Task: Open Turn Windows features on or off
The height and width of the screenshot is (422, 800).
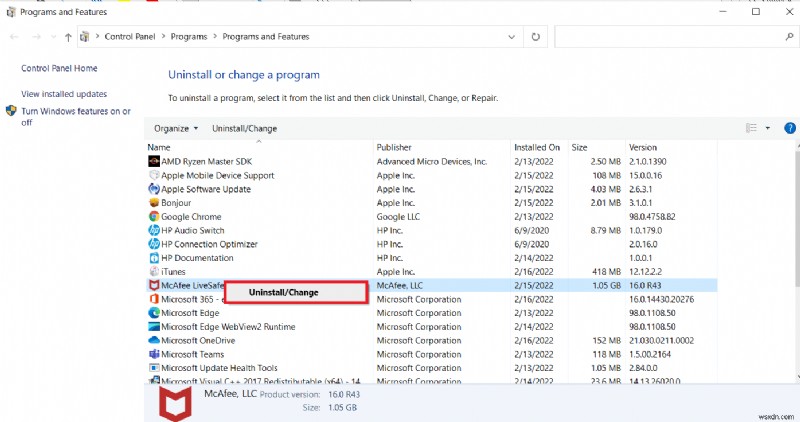Action: pos(76,116)
